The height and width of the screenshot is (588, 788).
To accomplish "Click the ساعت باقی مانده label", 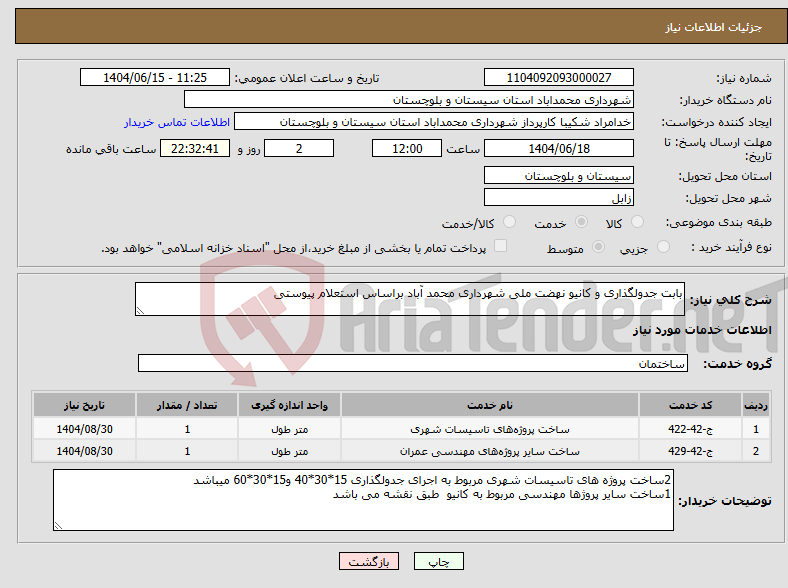I will pos(111,149).
